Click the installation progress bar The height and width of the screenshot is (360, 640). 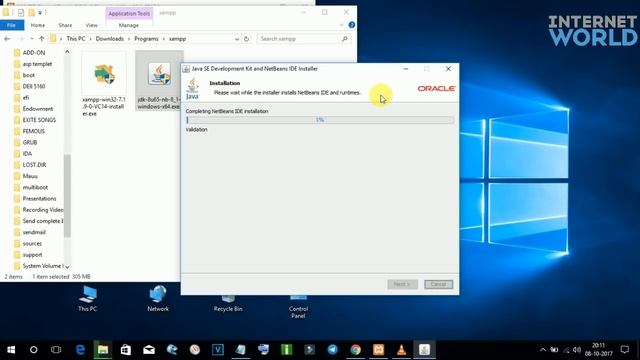pyautogui.click(x=320, y=120)
